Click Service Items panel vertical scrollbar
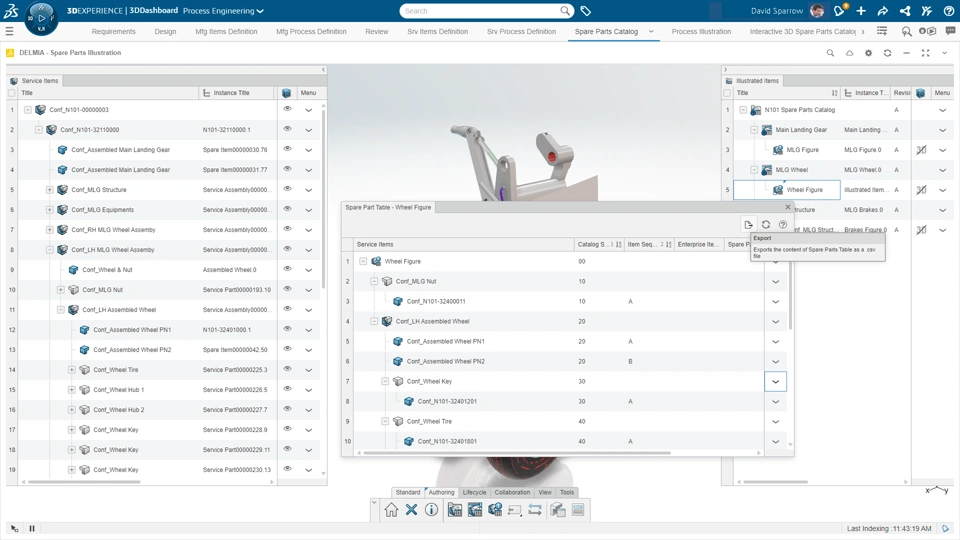 [323, 197]
